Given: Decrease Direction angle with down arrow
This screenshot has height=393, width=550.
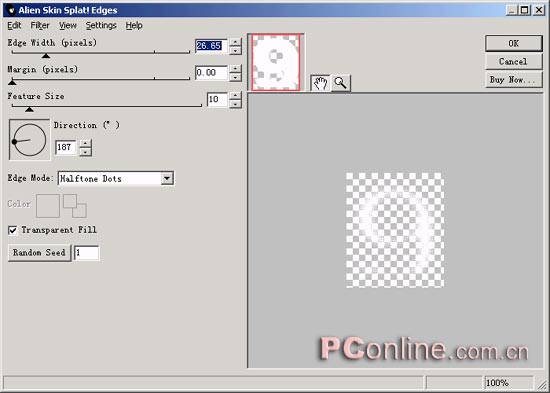Looking at the screenshot, I should 86,152.
